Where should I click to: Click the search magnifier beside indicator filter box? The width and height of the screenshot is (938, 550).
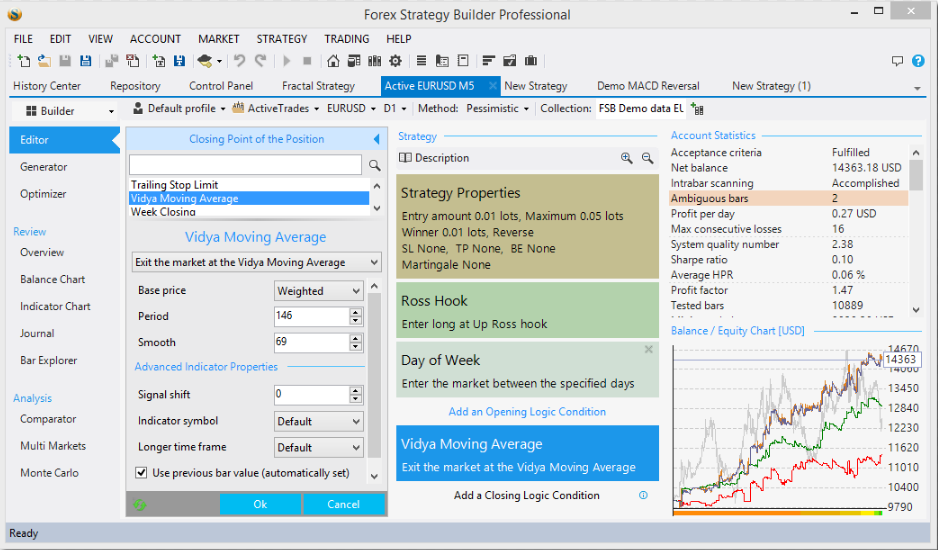click(x=375, y=165)
